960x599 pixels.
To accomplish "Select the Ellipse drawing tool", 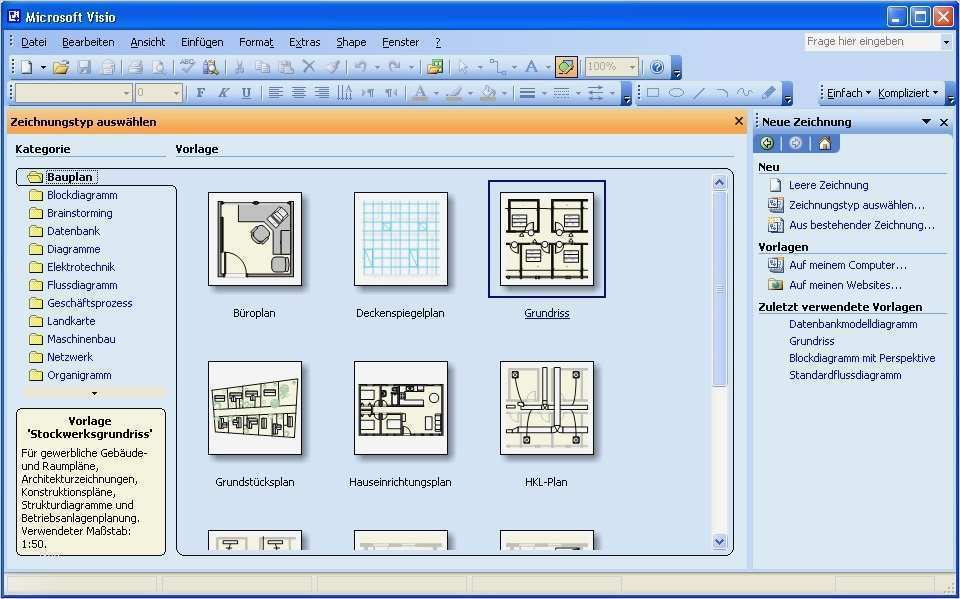I will tap(677, 93).
